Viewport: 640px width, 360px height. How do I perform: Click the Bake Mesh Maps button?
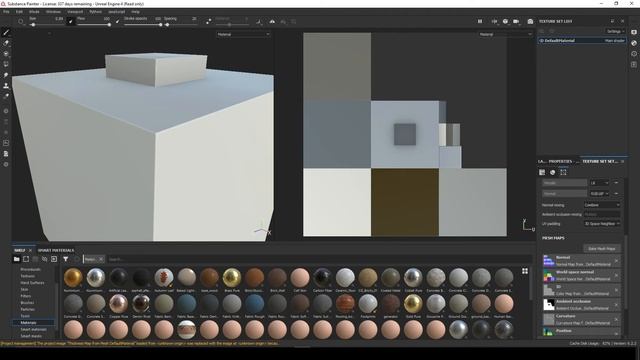tap(602, 249)
